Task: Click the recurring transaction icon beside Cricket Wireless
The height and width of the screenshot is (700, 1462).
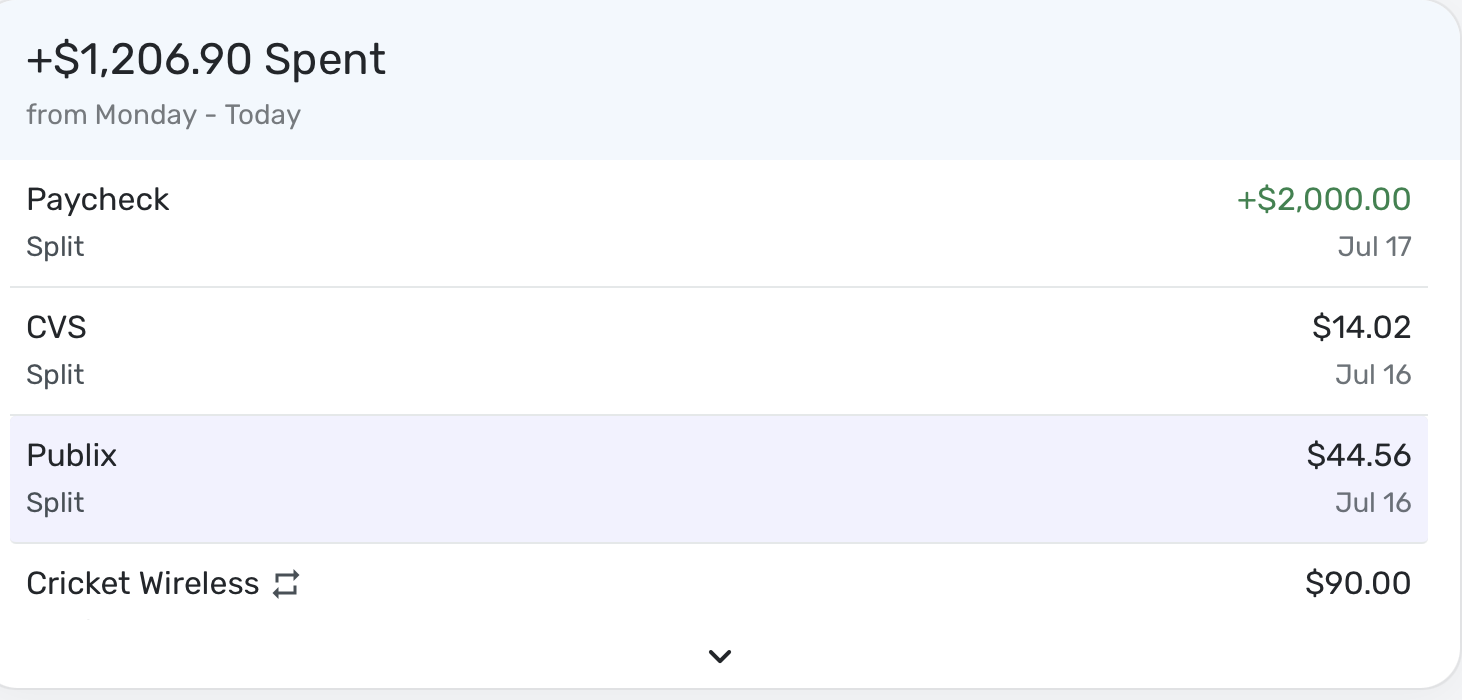Action: pyautogui.click(x=285, y=583)
